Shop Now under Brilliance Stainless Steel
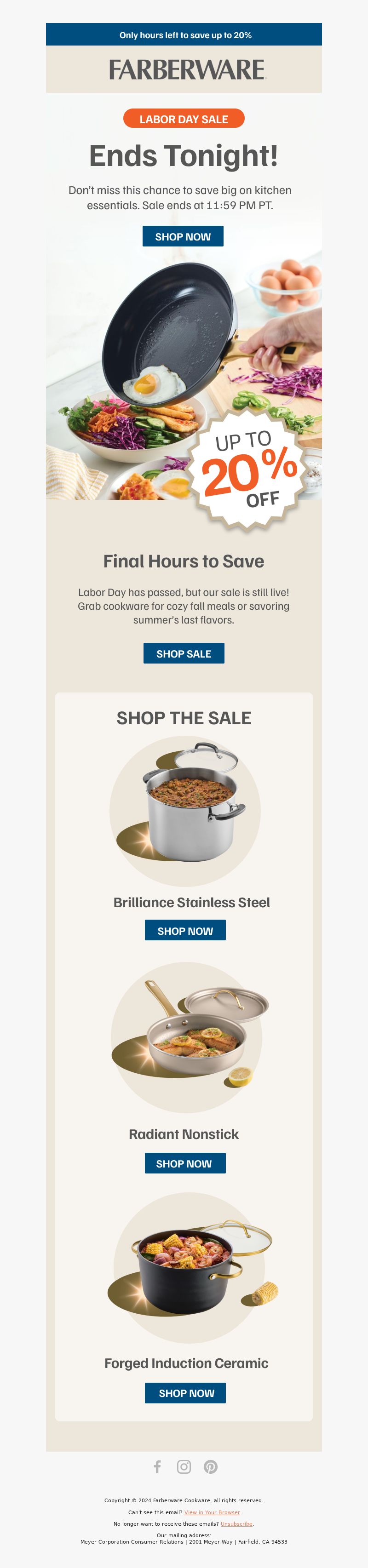This screenshot has height=1568, width=368. [x=185, y=930]
